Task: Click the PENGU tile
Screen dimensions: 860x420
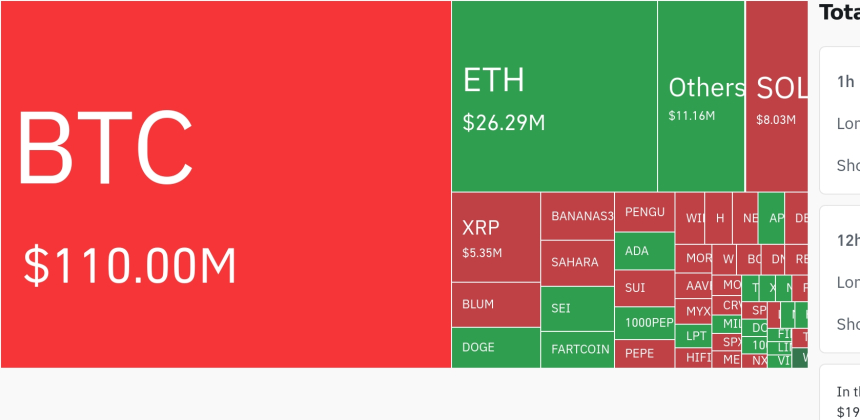Action: coord(644,212)
